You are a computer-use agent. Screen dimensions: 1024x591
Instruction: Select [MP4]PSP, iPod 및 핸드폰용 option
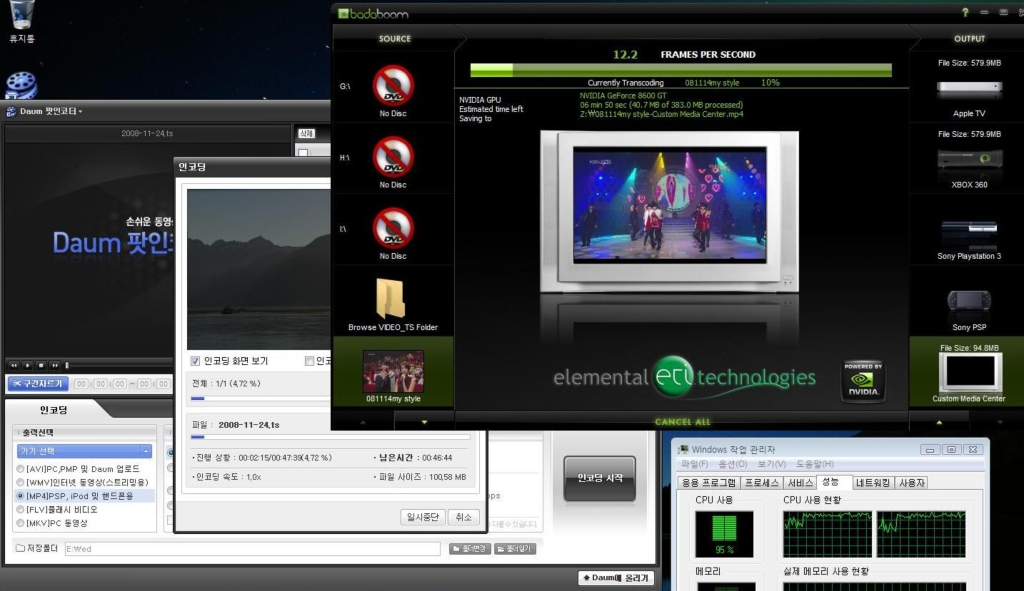[x=75, y=496]
